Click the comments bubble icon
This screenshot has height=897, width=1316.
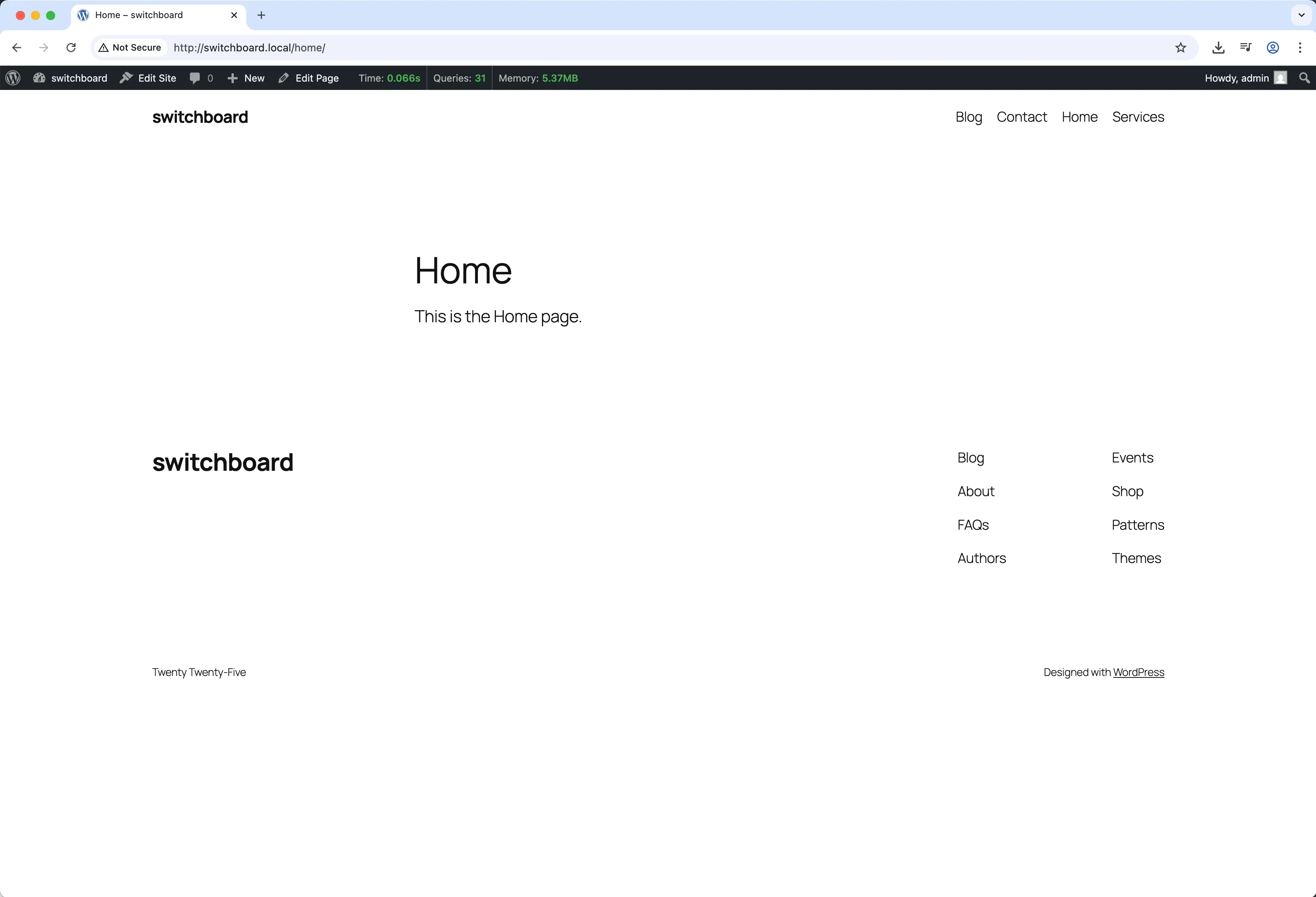[195, 78]
